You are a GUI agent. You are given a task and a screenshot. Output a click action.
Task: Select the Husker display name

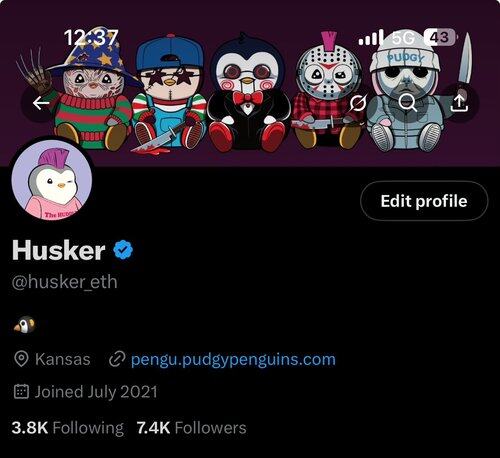click(x=59, y=250)
